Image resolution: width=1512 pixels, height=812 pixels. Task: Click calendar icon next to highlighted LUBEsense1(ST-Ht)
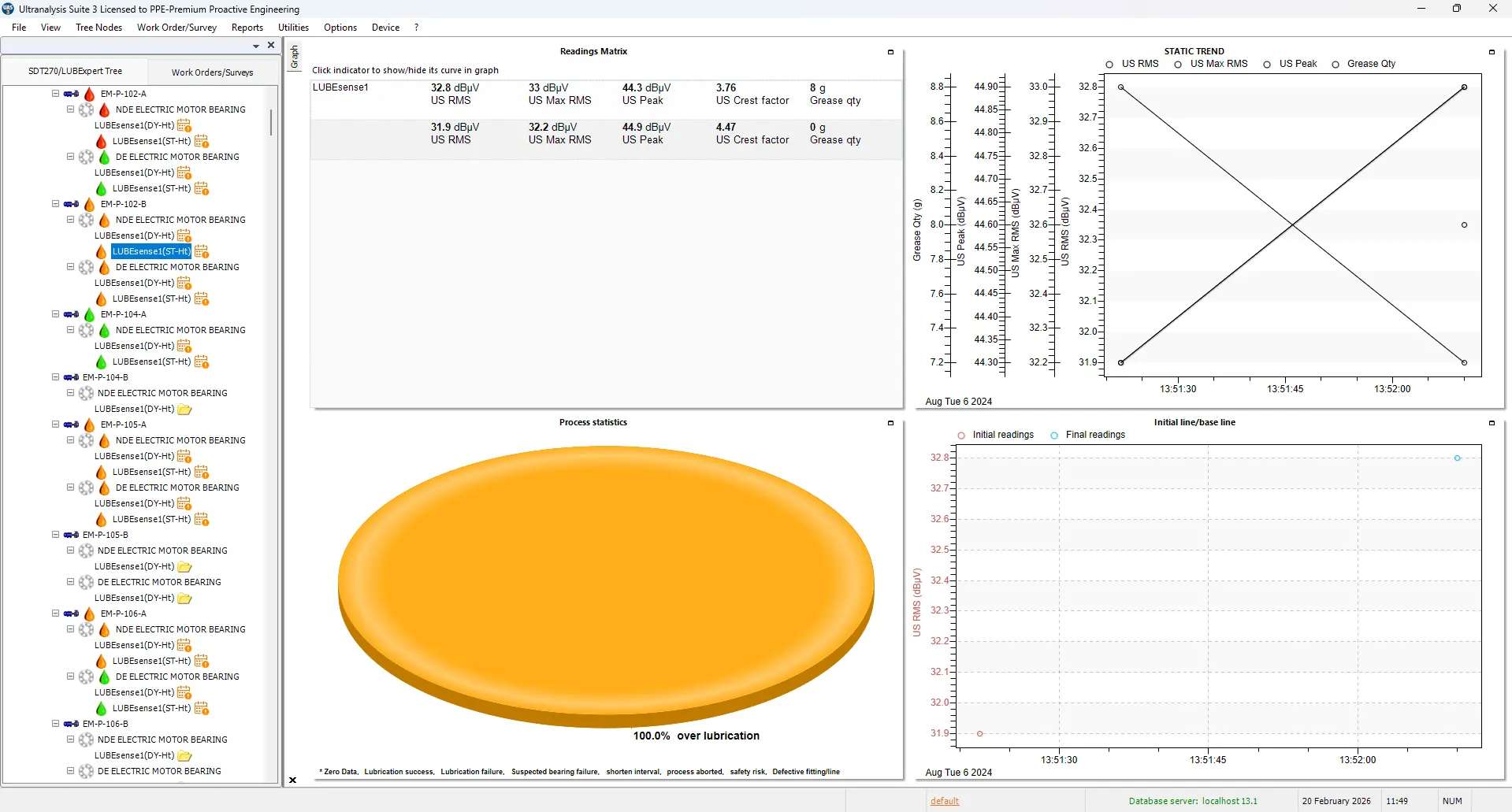tap(202, 251)
